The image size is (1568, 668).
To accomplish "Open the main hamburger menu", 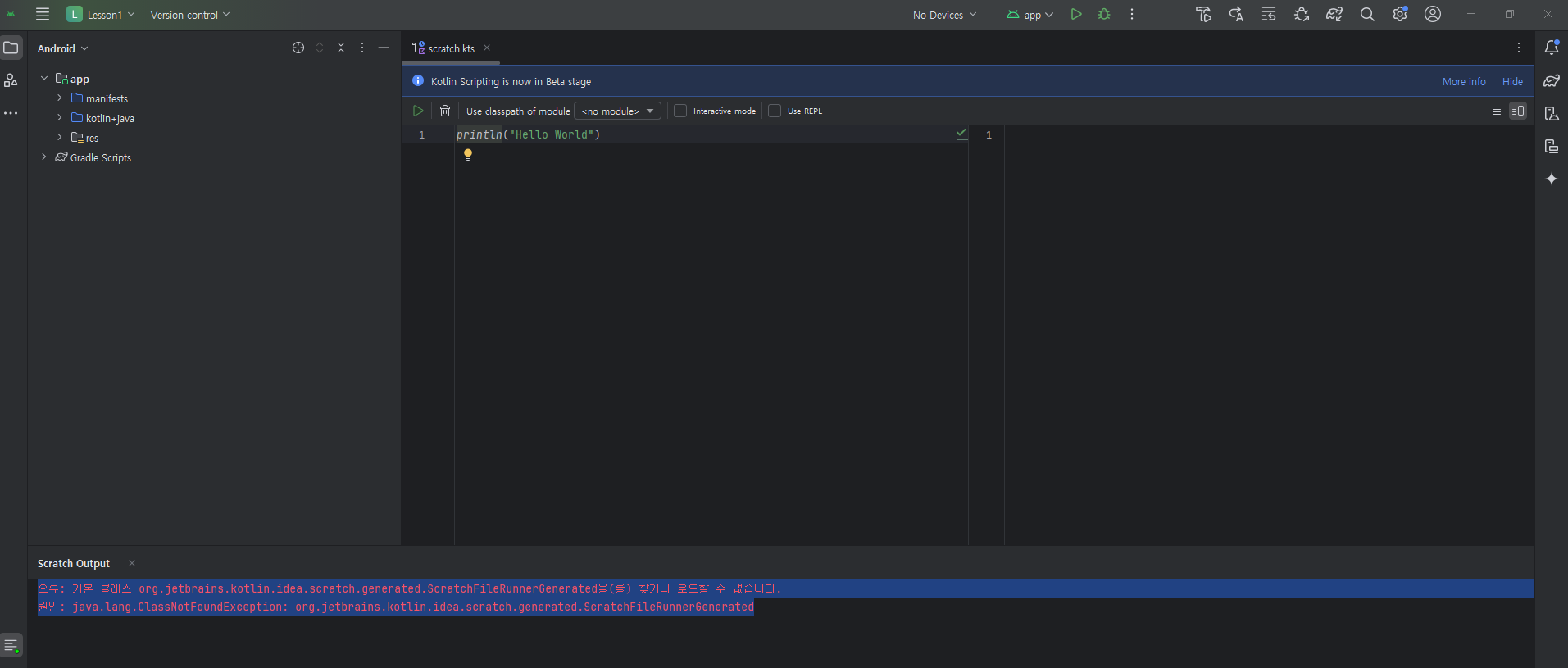I will pyautogui.click(x=43, y=14).
